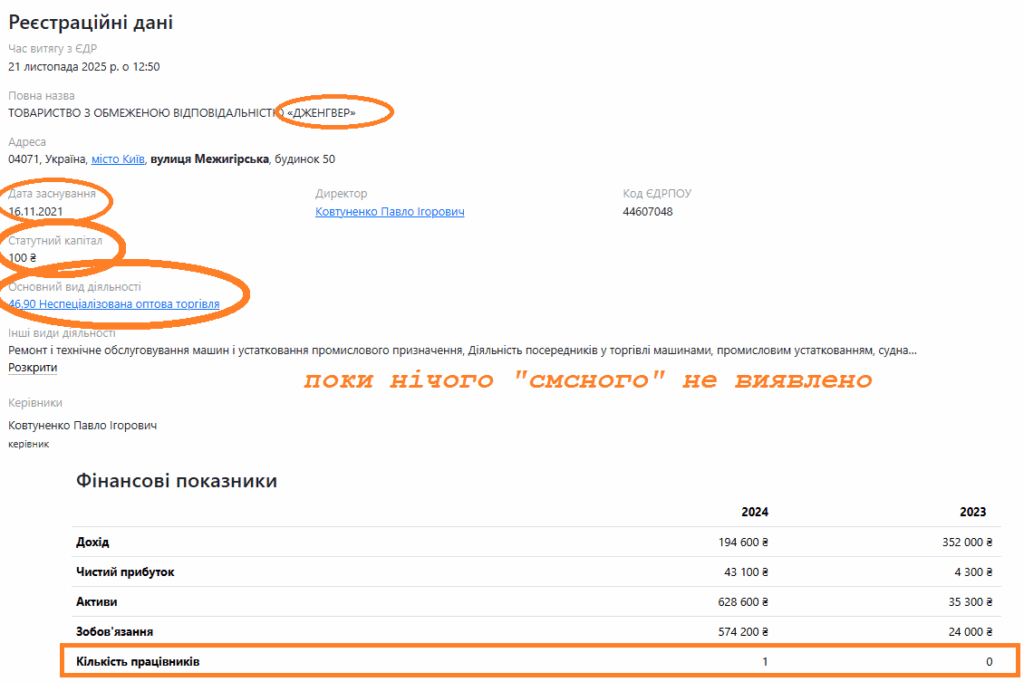Open director Ковтуненко Павло Ігорович link

coord(389,212)
